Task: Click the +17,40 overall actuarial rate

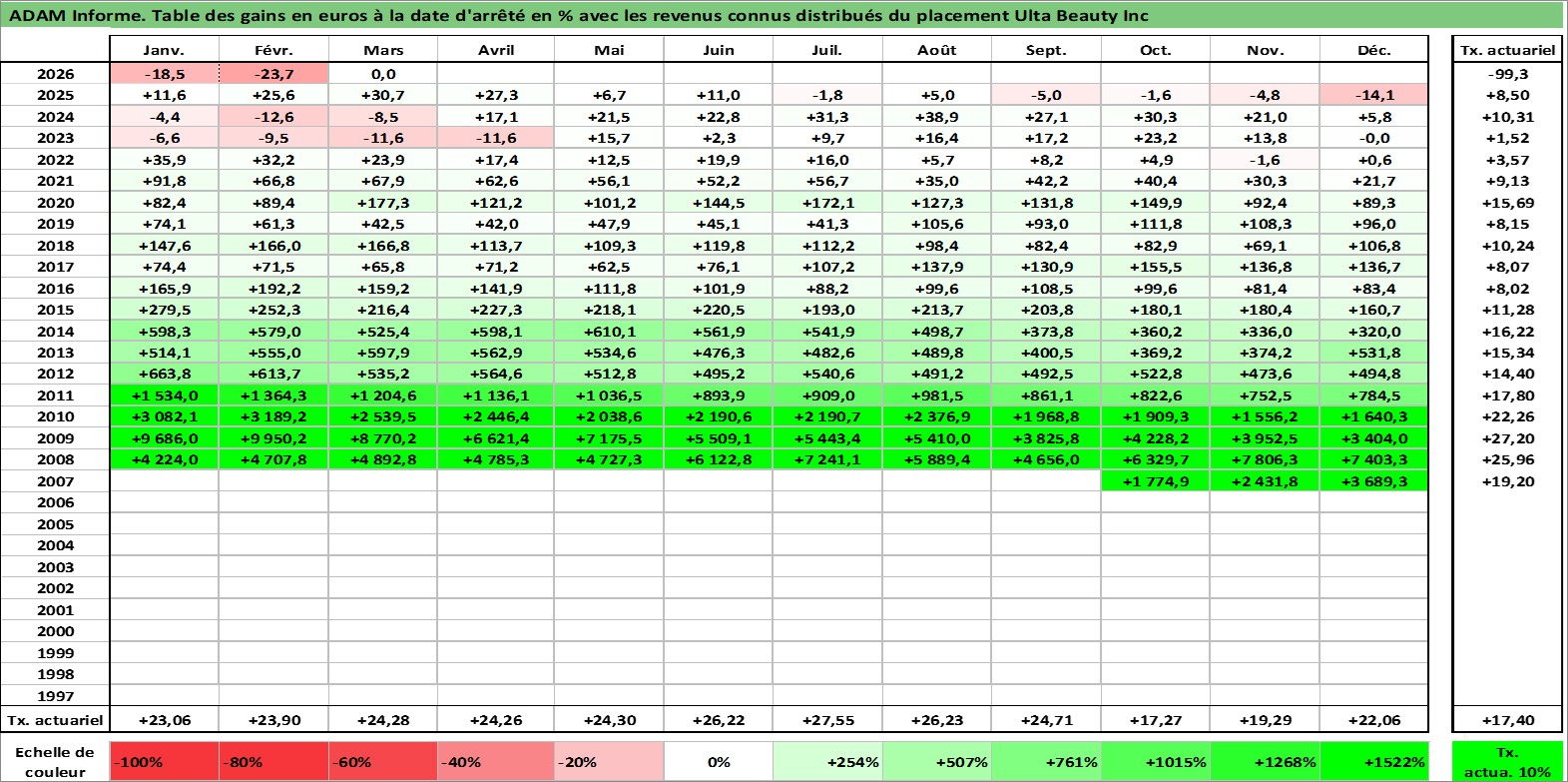Action: tap(1507, 720)
